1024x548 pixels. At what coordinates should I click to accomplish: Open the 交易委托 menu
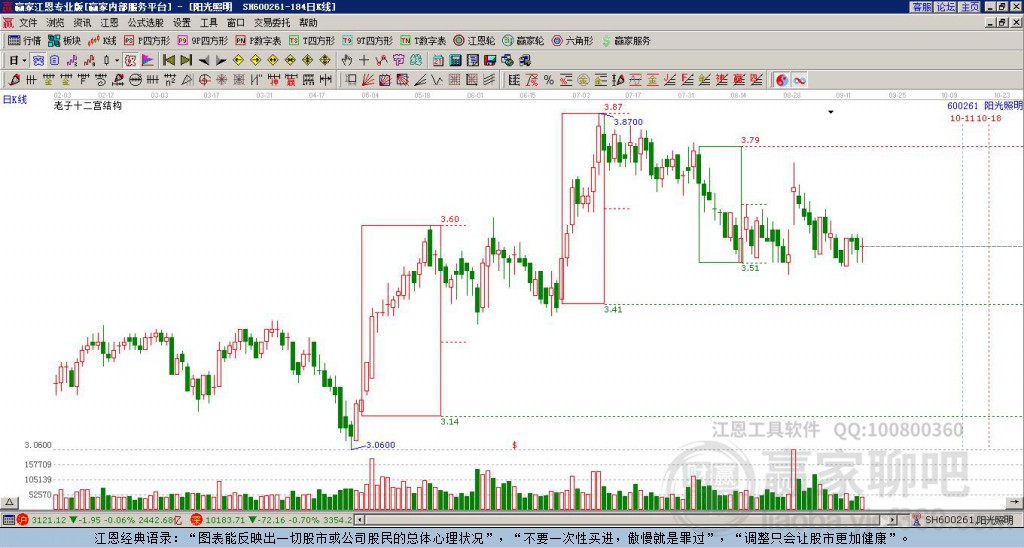272,23
